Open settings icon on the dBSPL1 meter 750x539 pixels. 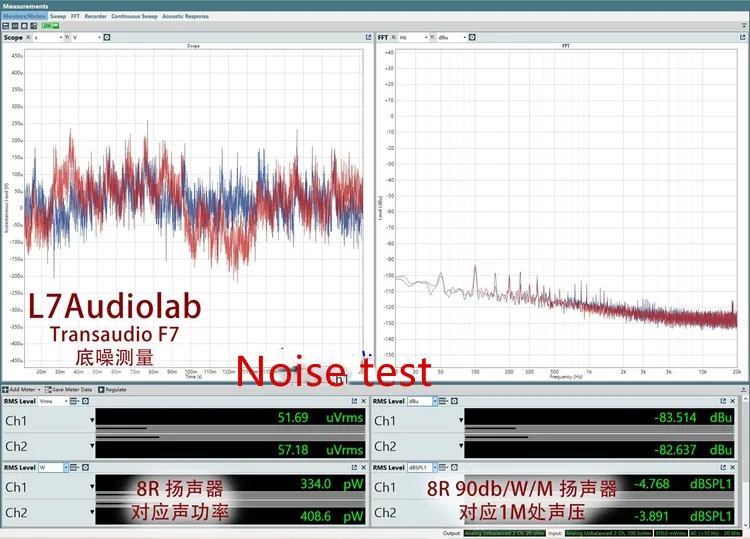[454, 468]
